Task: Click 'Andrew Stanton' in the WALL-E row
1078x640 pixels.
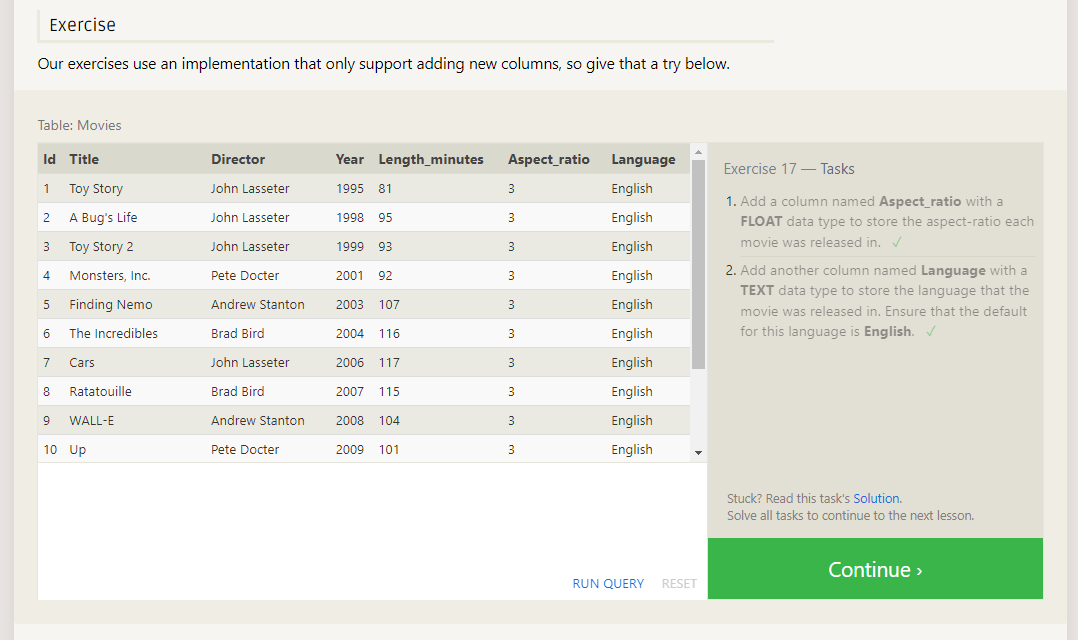Action: point(258,420)
